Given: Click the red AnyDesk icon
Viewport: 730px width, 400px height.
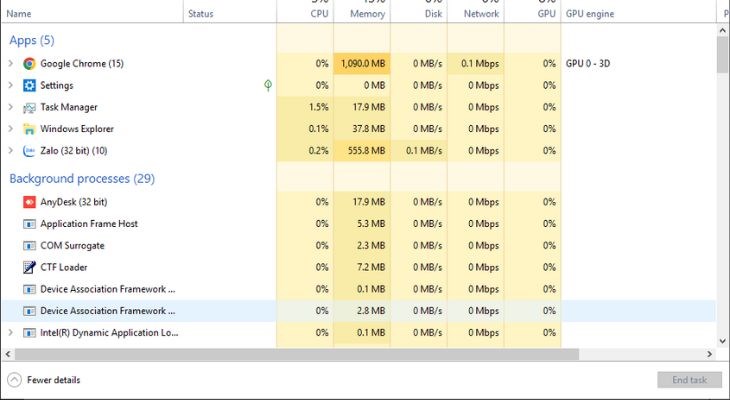Looking at the screenshot, I should point(29,202).
